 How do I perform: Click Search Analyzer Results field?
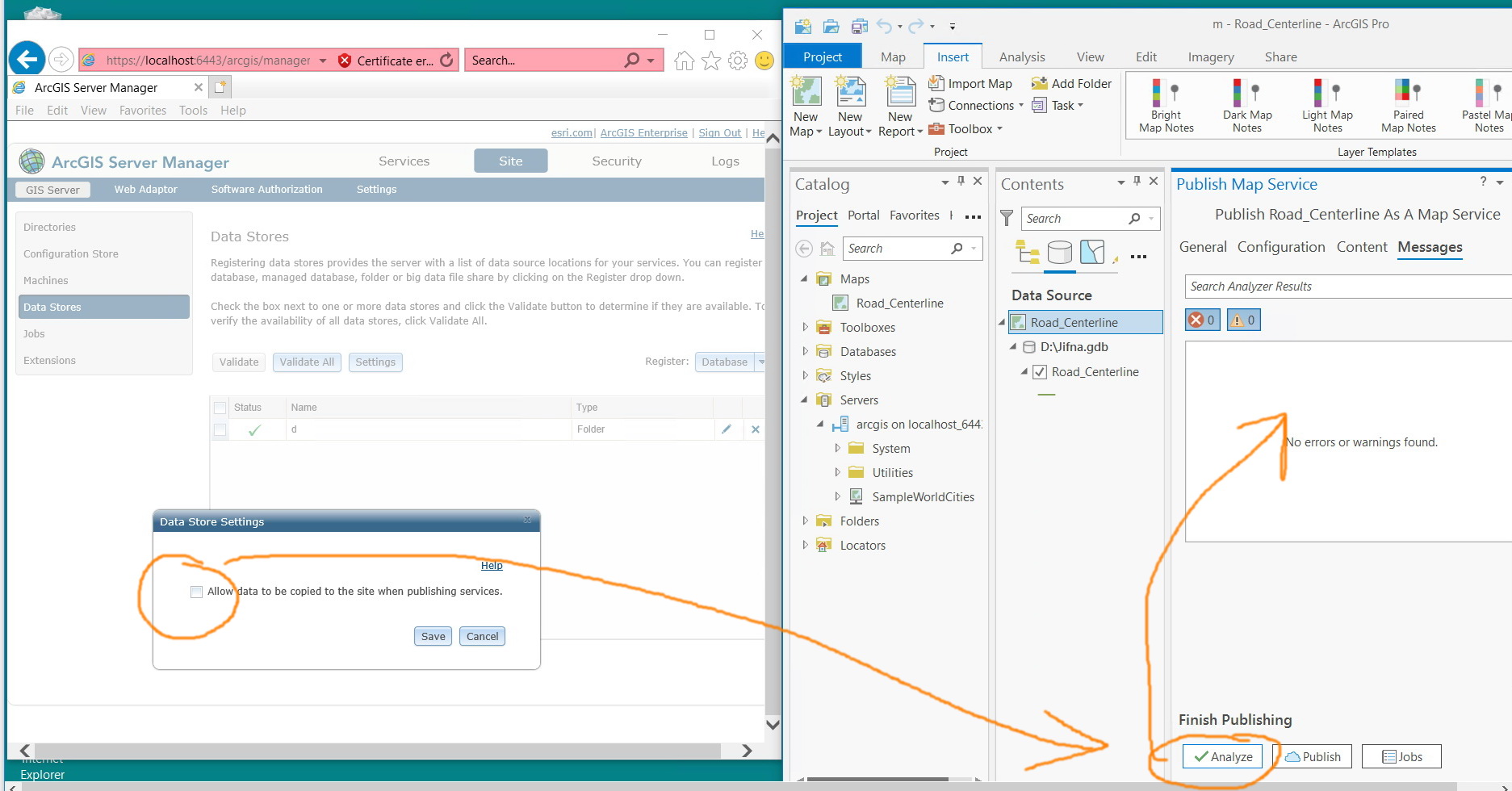point(1348,287)
